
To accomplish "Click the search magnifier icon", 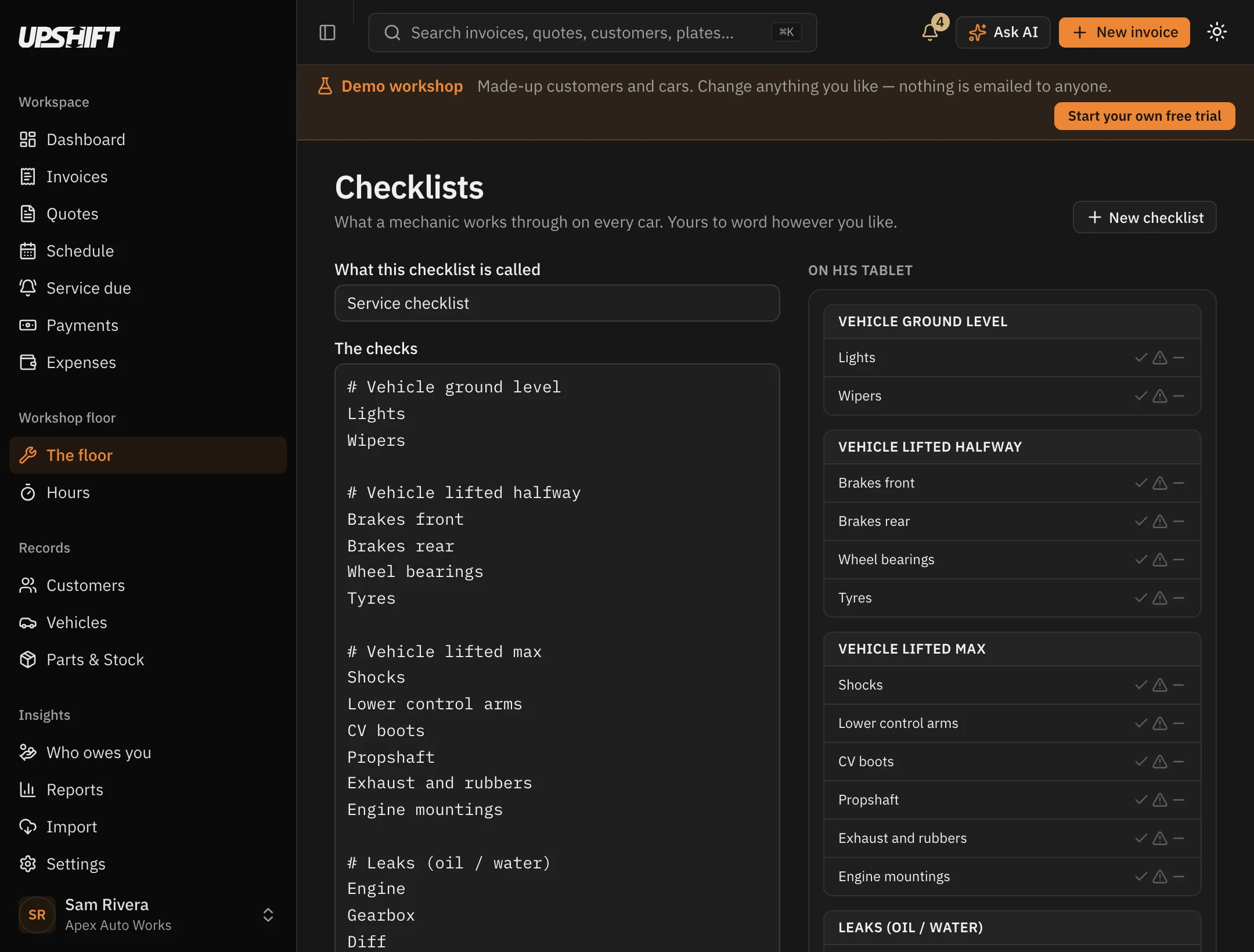I will pos(392,33).
